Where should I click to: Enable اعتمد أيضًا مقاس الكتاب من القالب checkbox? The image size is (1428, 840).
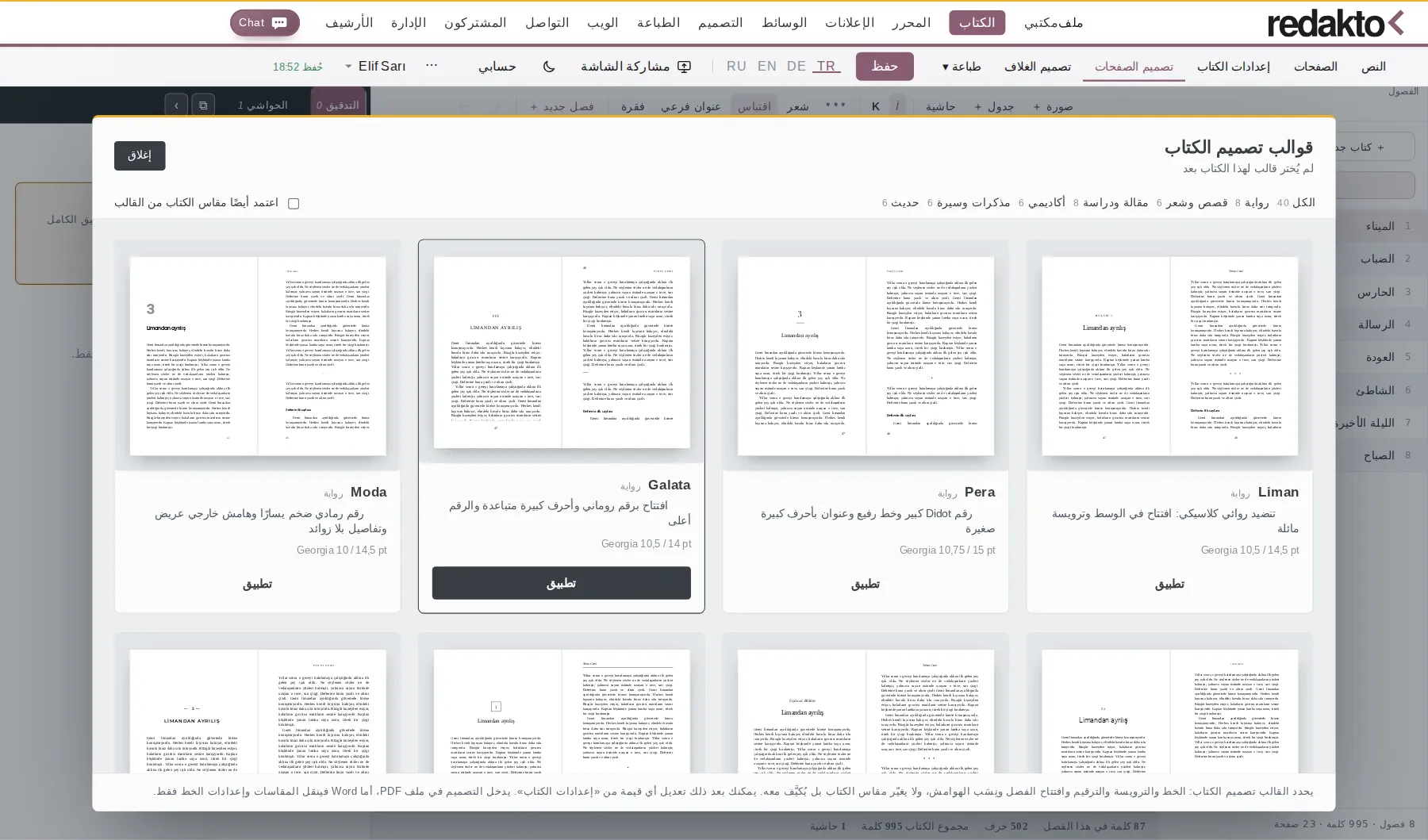pos(294,204)
